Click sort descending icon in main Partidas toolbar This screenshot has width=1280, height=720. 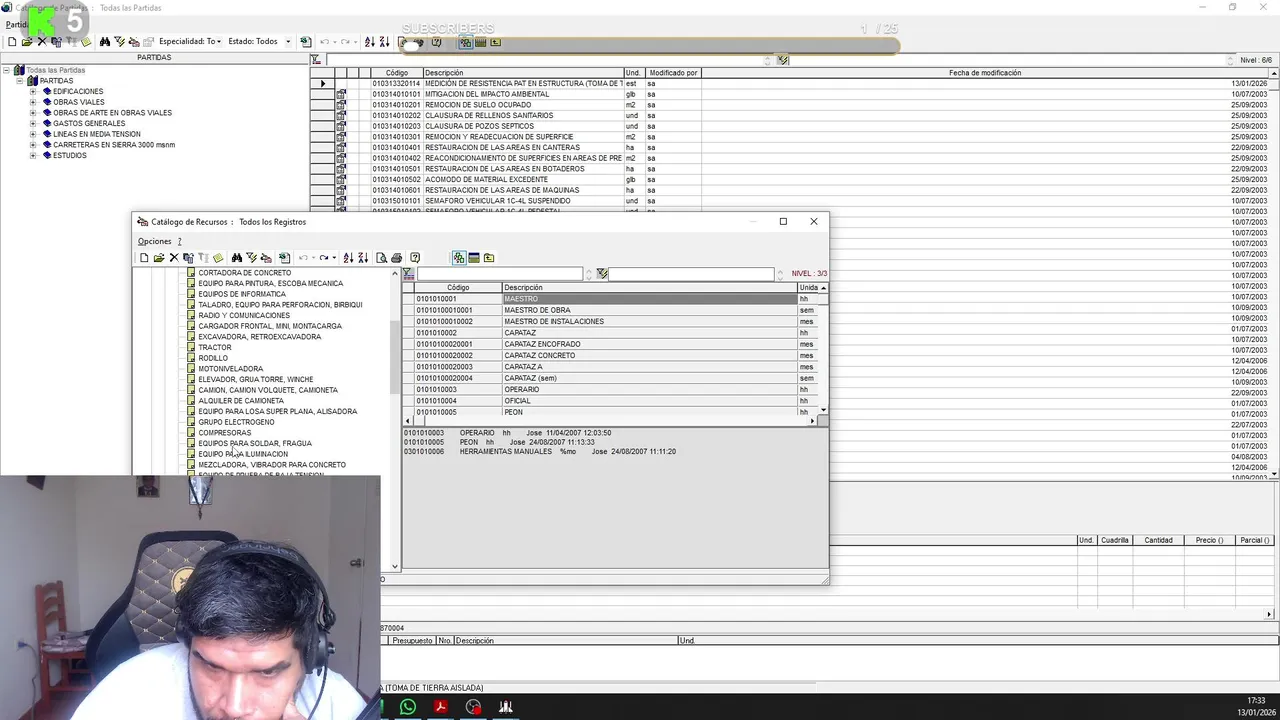384,42
